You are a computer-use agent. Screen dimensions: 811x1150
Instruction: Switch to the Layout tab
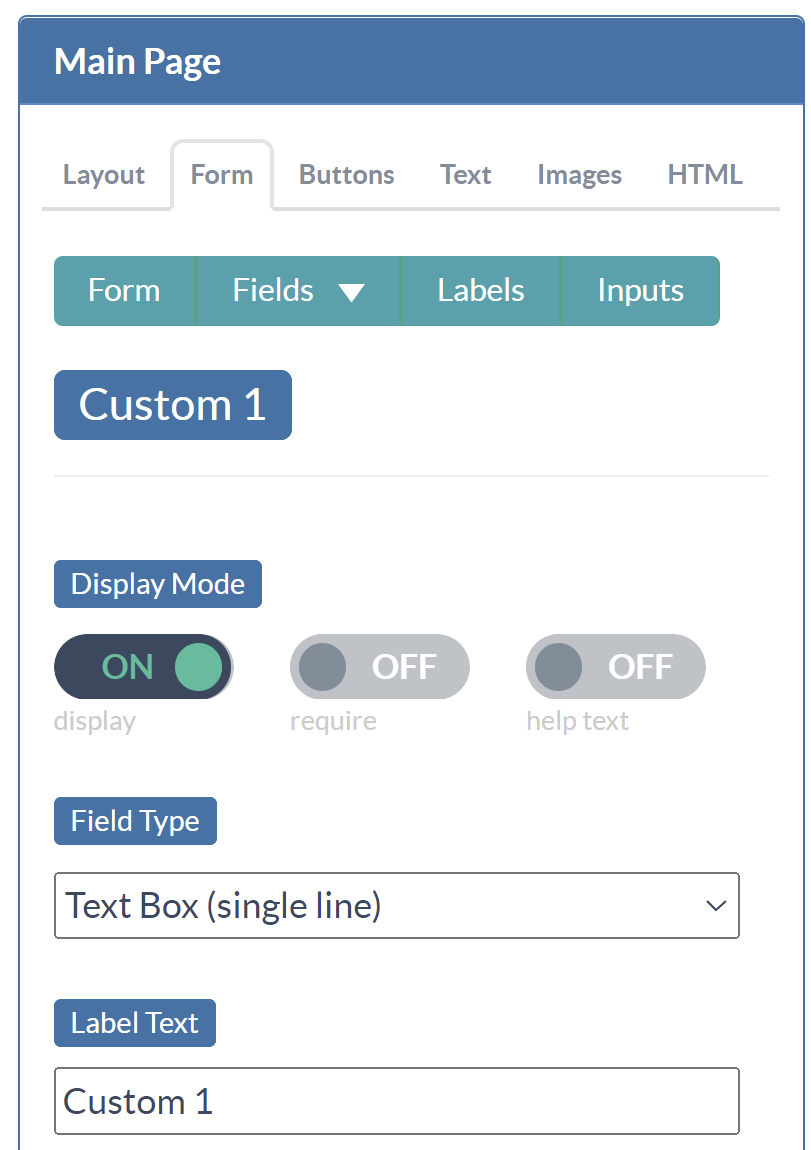click(103, 174)
